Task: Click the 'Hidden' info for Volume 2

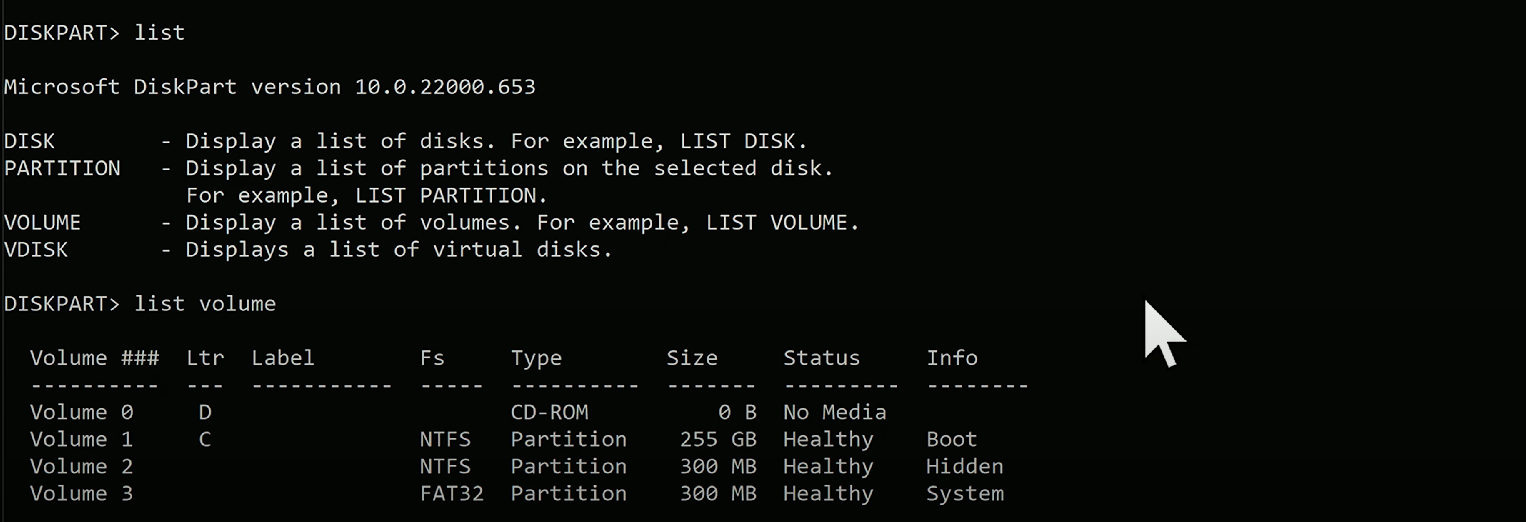Action: (x=964, y=466)
